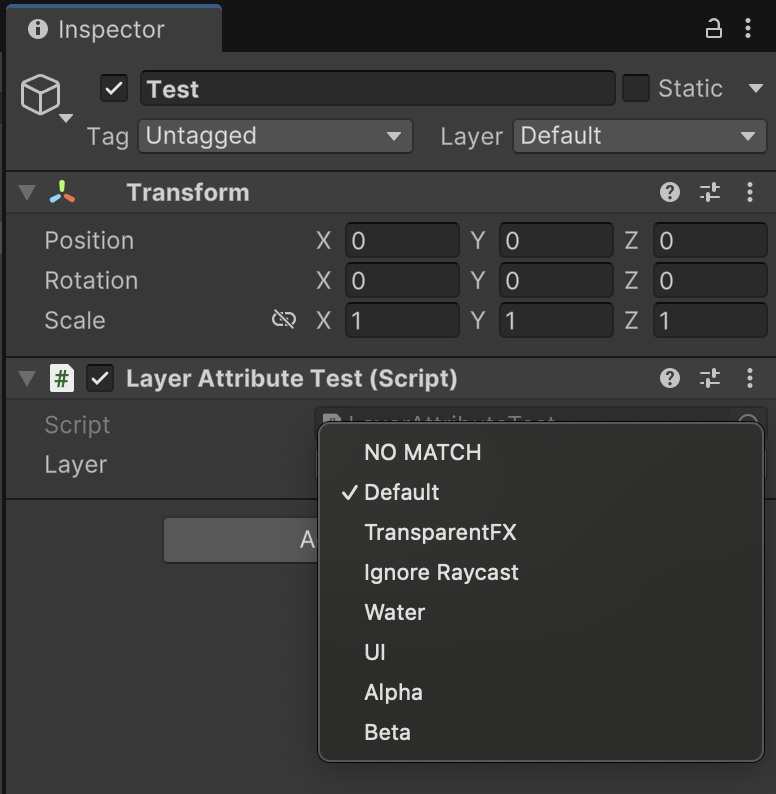Choose UI layer option

point(541,652)
